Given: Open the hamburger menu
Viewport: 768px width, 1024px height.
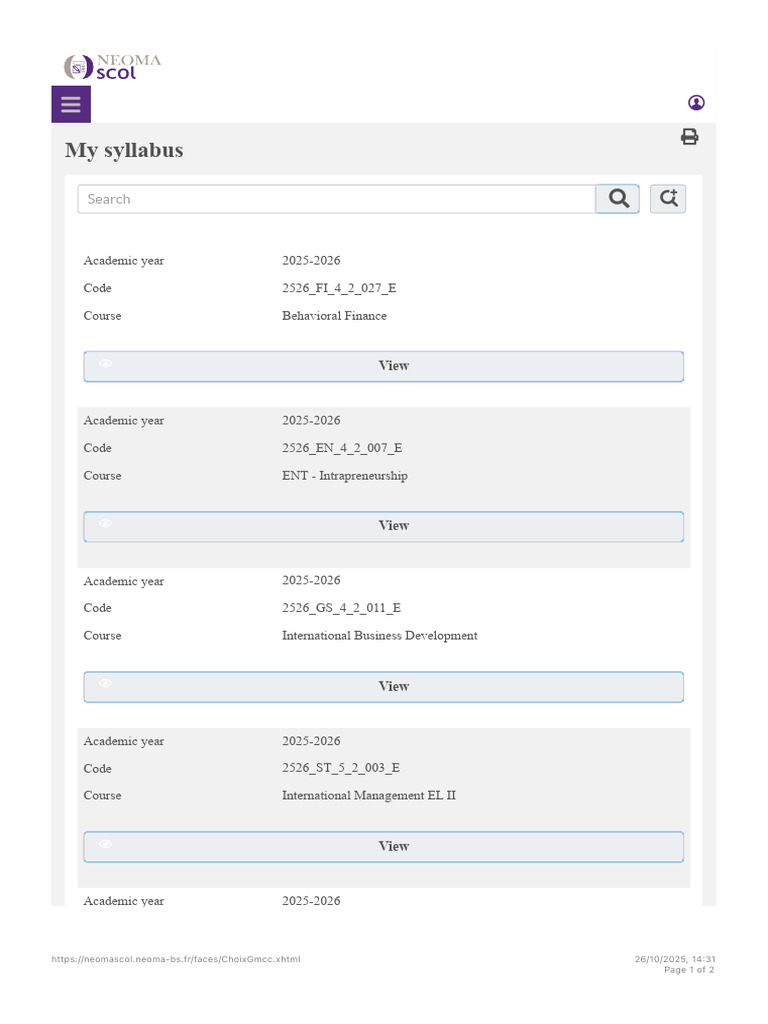Looking at the screenshot, I should click(x=71, y=104).
